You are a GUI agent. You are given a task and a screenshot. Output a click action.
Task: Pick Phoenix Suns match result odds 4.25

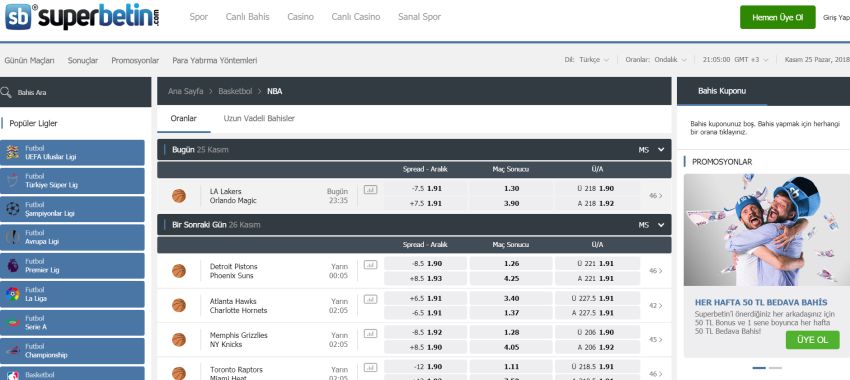tap(511, 278)
